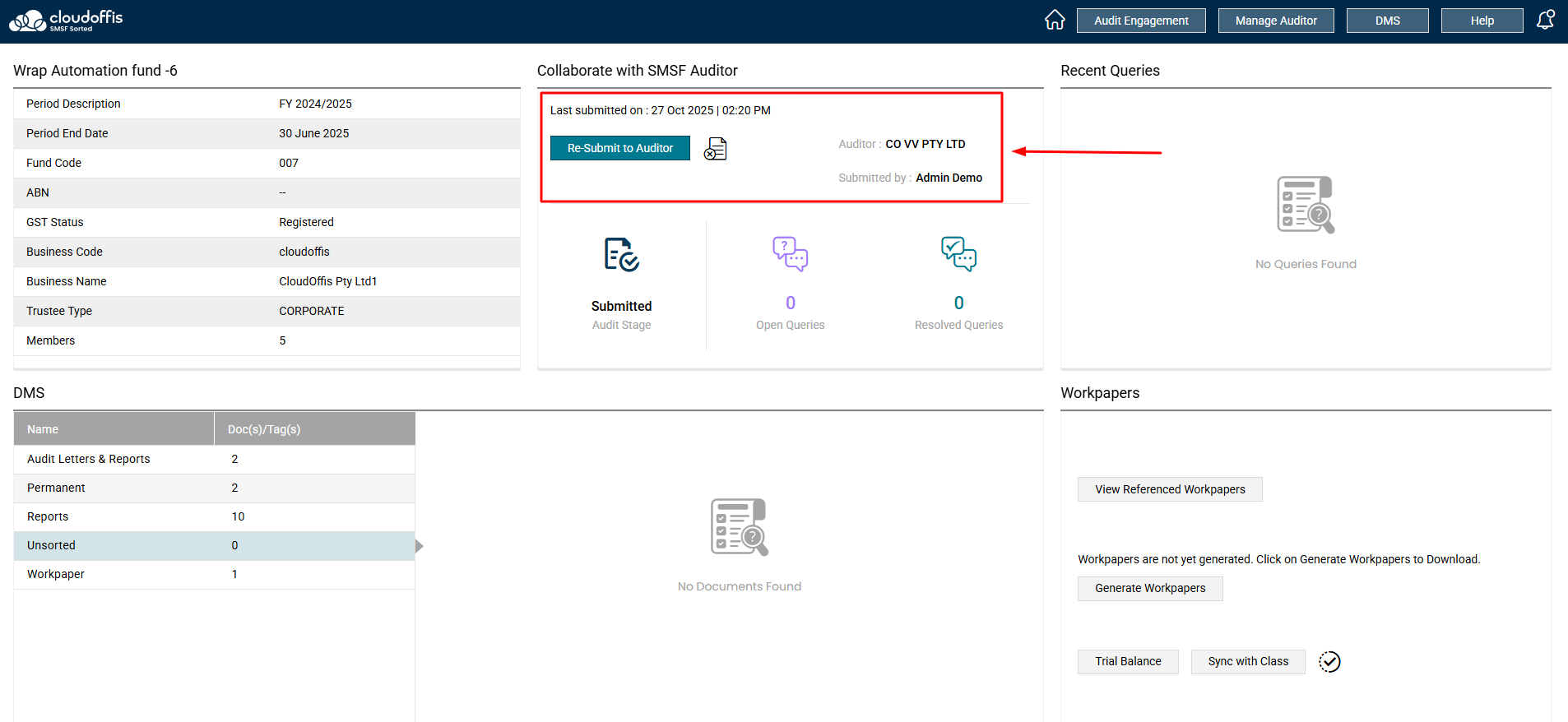Expand the Unsorted folder arrow
The image size is (1568, 722).
point(420,546)
